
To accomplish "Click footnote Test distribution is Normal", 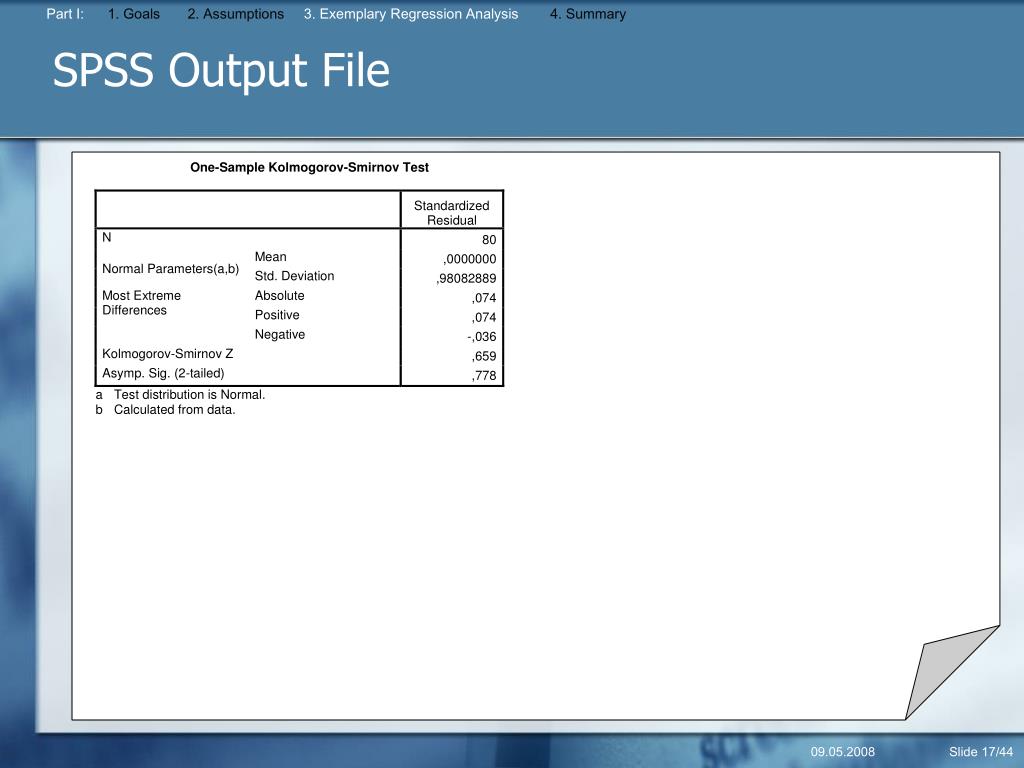I will [x=189, y=394].
